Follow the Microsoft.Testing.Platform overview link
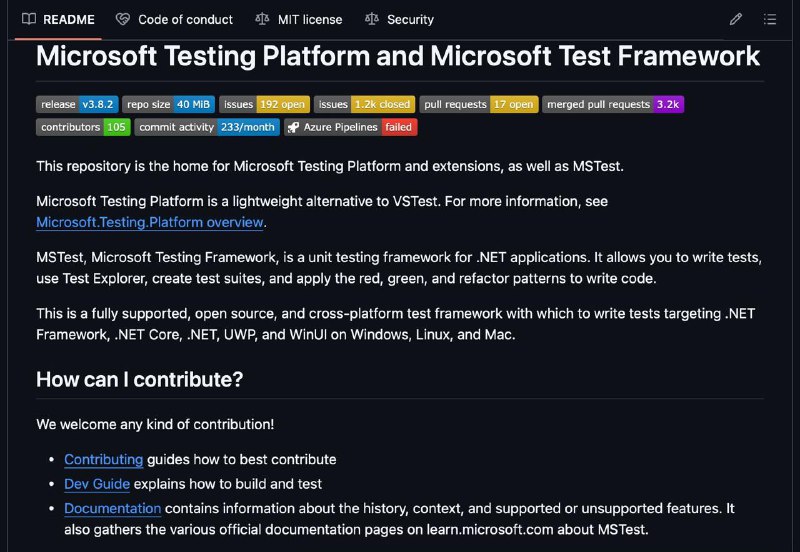 click(149, 222)
